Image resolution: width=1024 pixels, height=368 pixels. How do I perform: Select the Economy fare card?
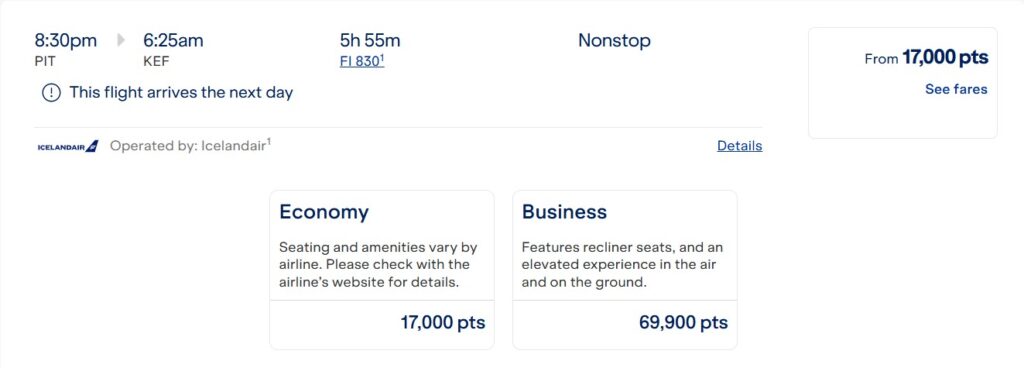[x=382, y=269]
